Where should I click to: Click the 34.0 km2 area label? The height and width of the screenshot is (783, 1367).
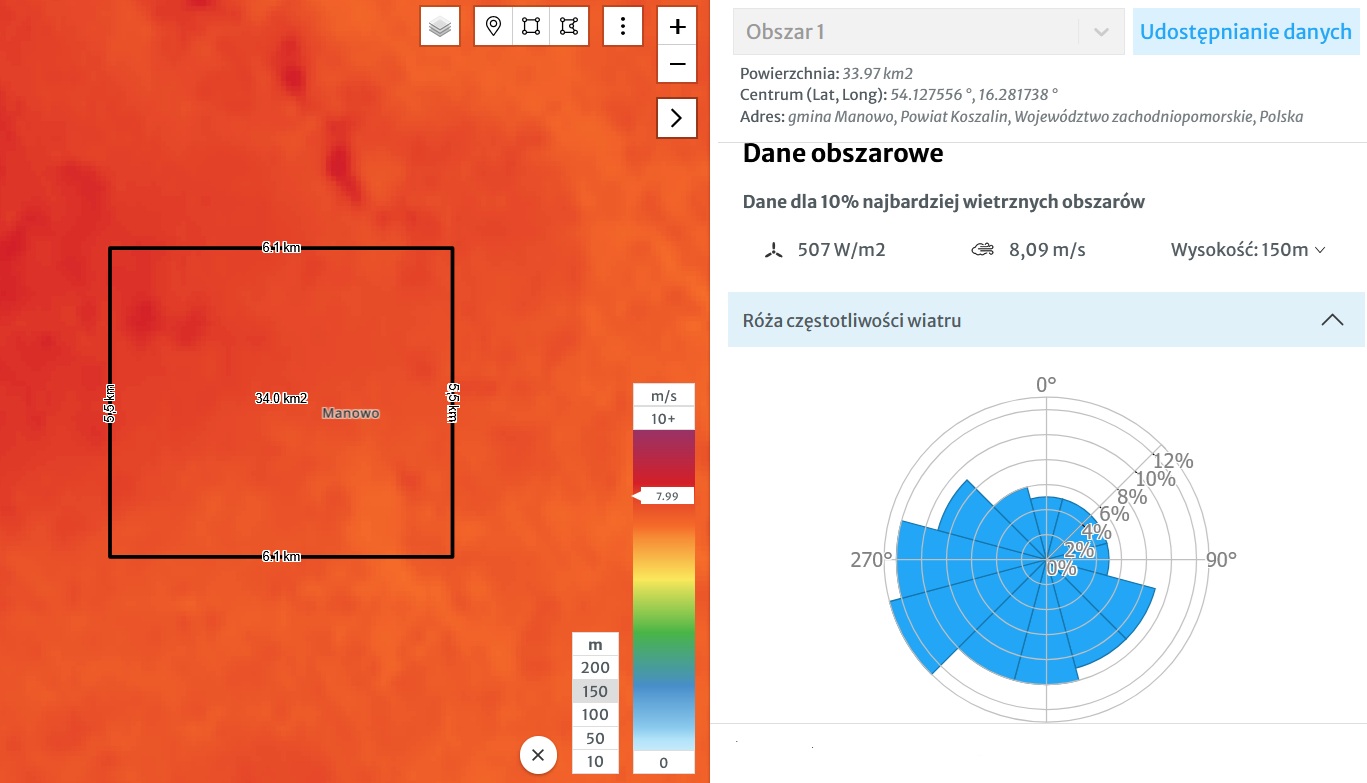[281, 398]
